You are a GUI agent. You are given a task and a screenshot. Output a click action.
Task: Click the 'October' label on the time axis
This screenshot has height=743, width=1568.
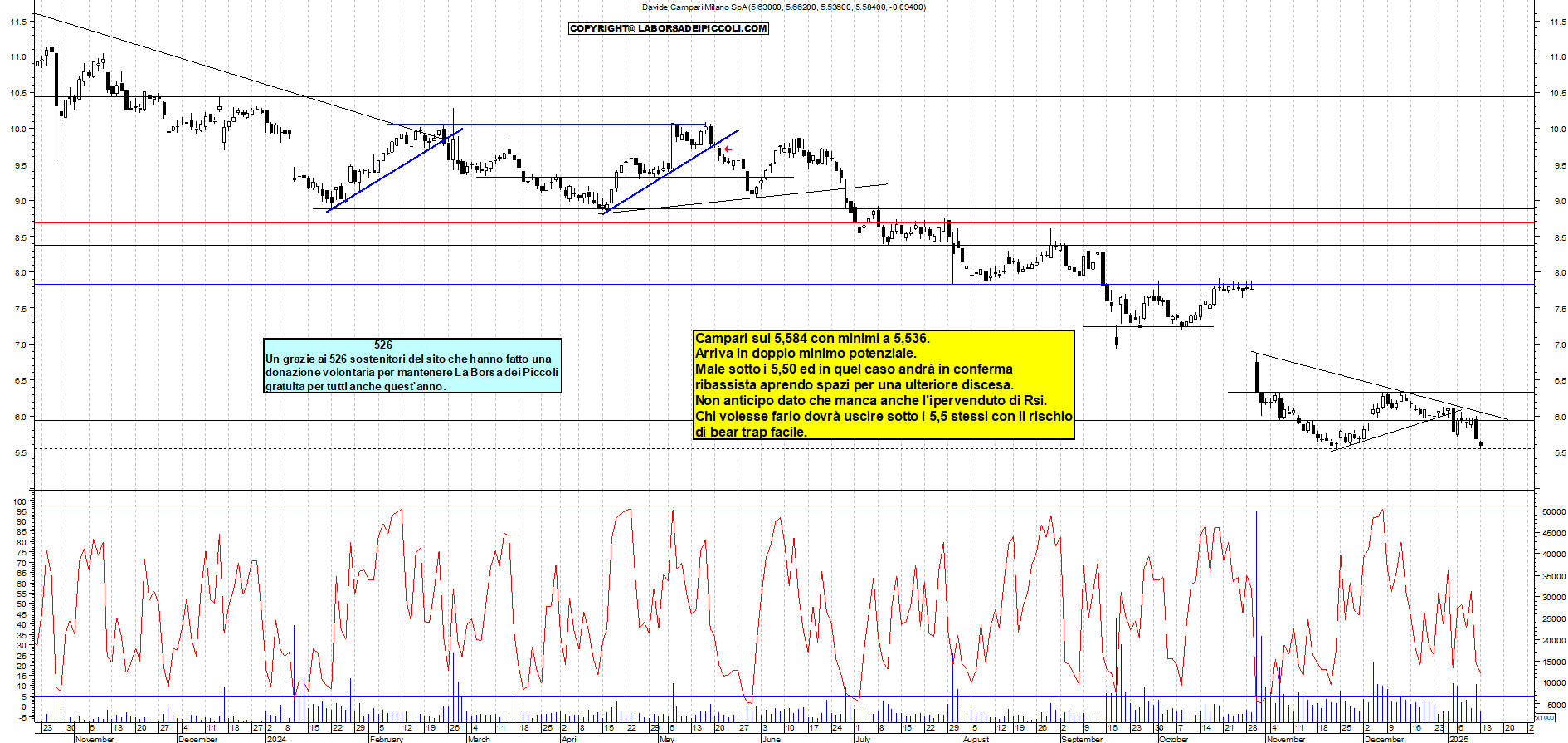1173,739
